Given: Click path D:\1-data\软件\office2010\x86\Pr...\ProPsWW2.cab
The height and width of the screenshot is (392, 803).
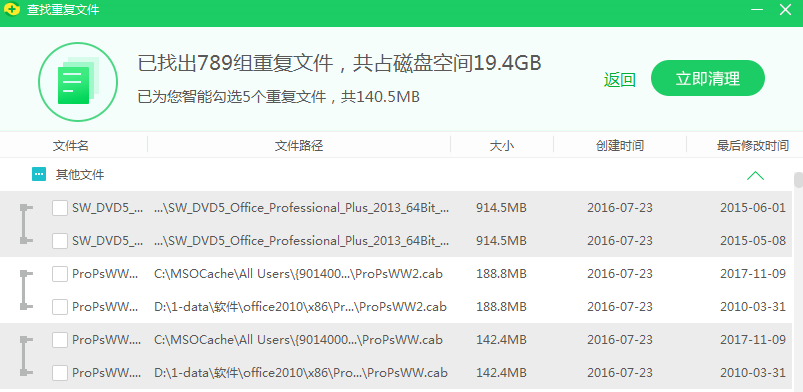Looking at the screenshot, I should pyautogui.click(x=300, y=307).
